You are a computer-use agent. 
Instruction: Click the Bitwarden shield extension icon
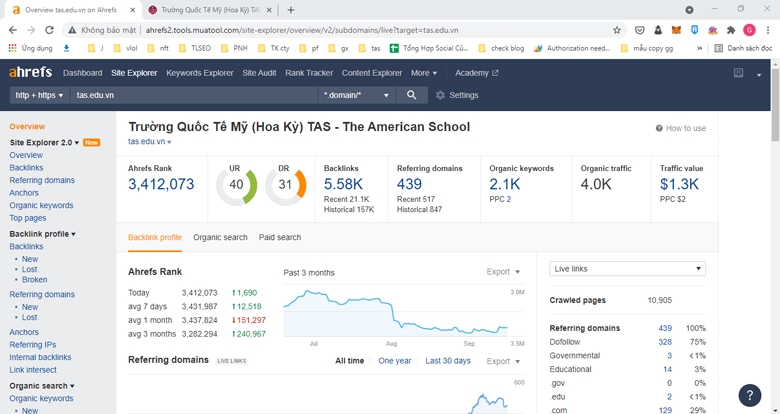coord(694,30)
